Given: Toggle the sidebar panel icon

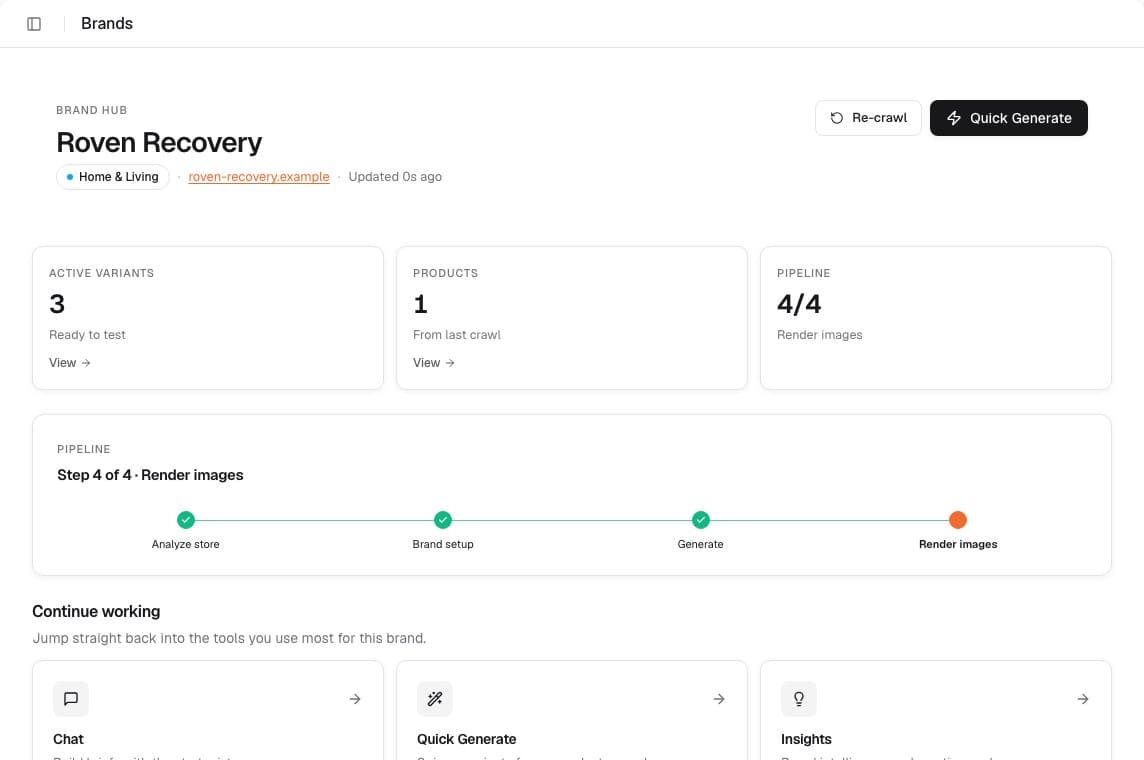Looking at the screenshot, I should [34, 24].
